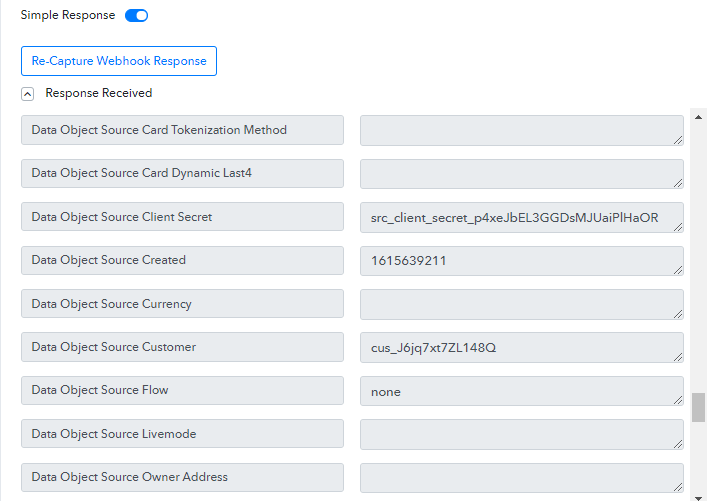Click the vertical scrollbar thumb
Viewport: 726px width, 501px height.
click(698, 408)
